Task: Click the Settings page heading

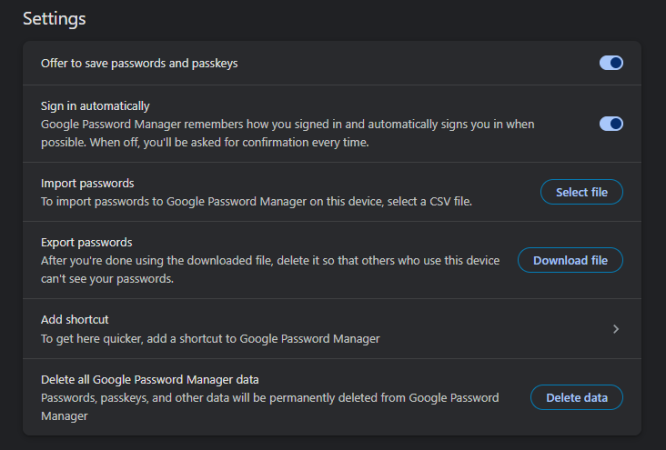Action: (x=54, y=18)
